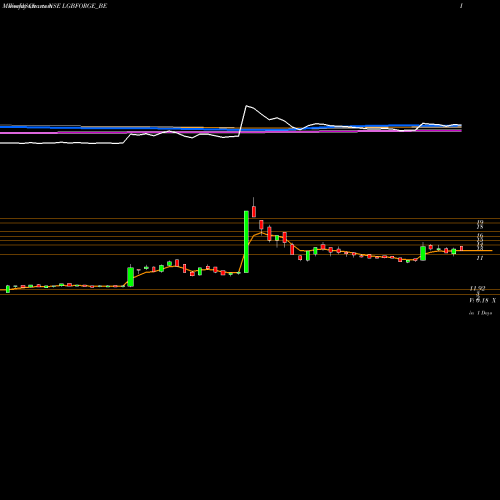Click the last red candle at far right
The height and width of the screenshot is (500, 500).
pos(462,248)
